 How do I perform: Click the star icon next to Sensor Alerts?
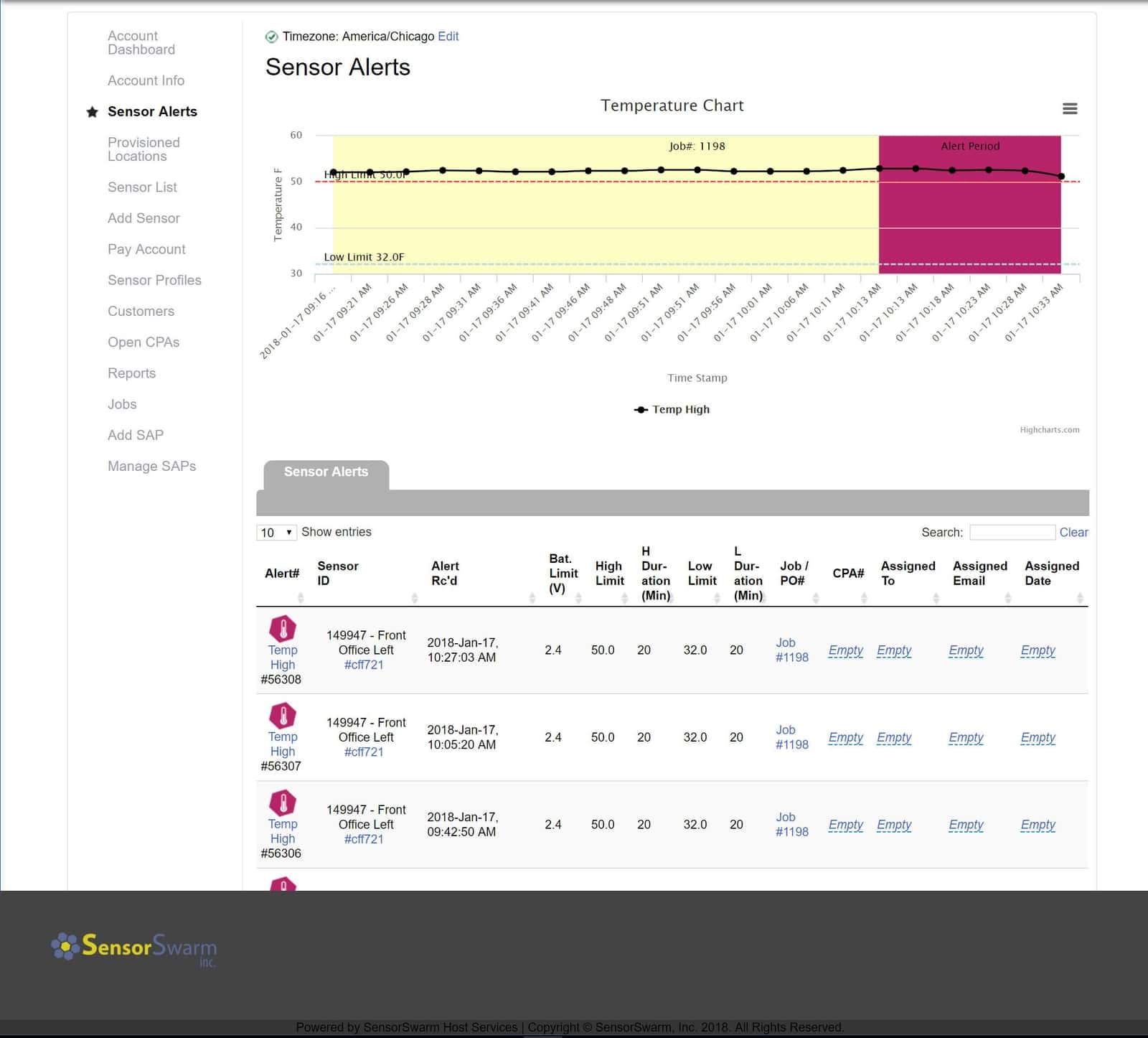pyautogui.click(x=91, y=112)
